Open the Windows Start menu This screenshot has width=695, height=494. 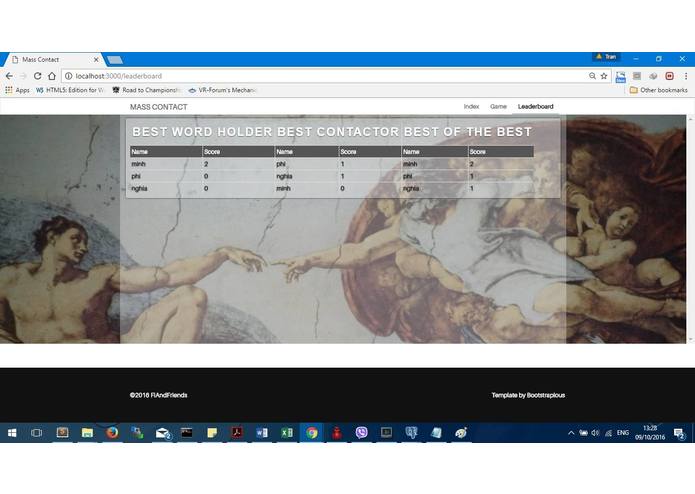click(12, 432)
